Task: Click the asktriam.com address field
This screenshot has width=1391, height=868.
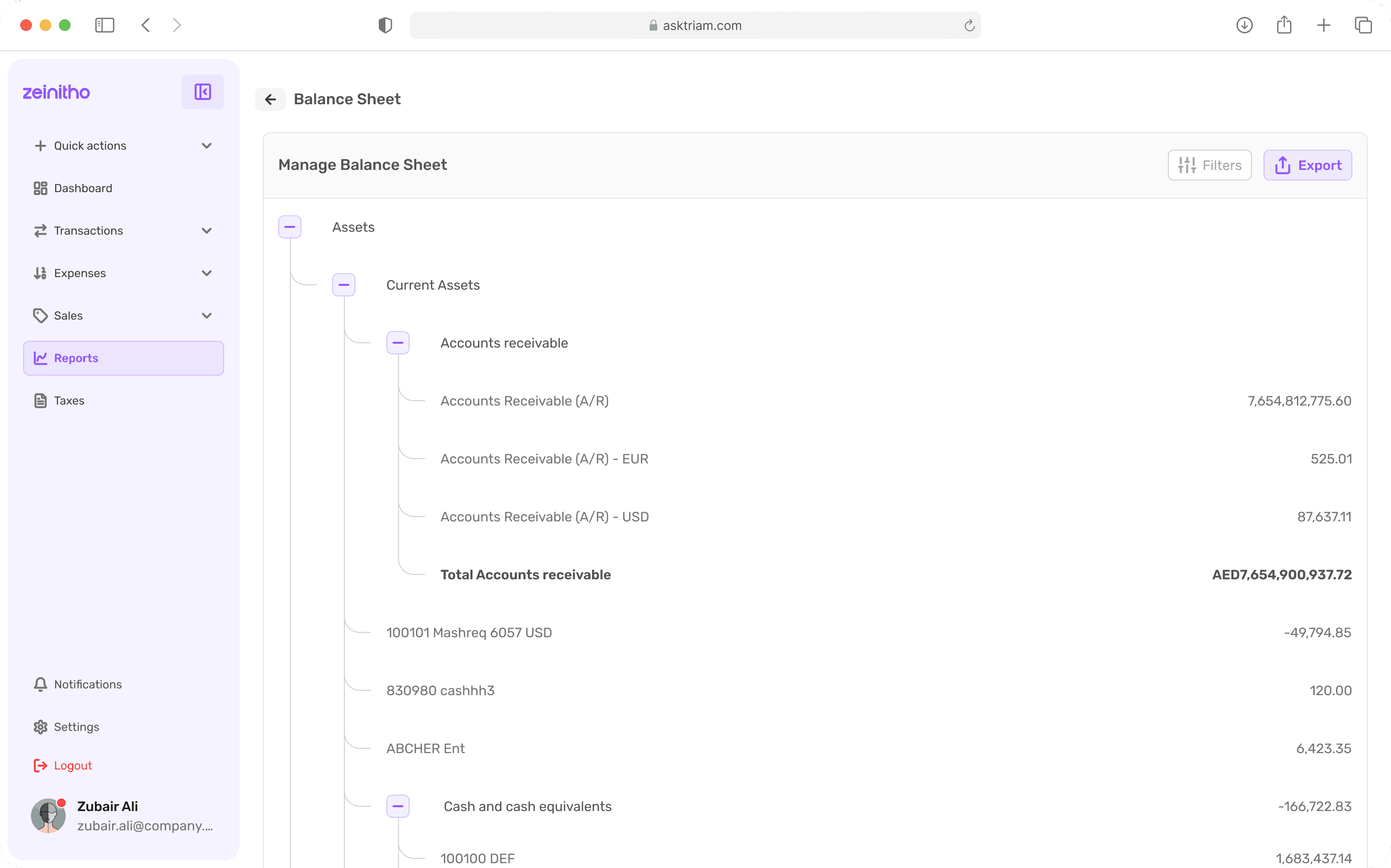Action: point(695,25)
